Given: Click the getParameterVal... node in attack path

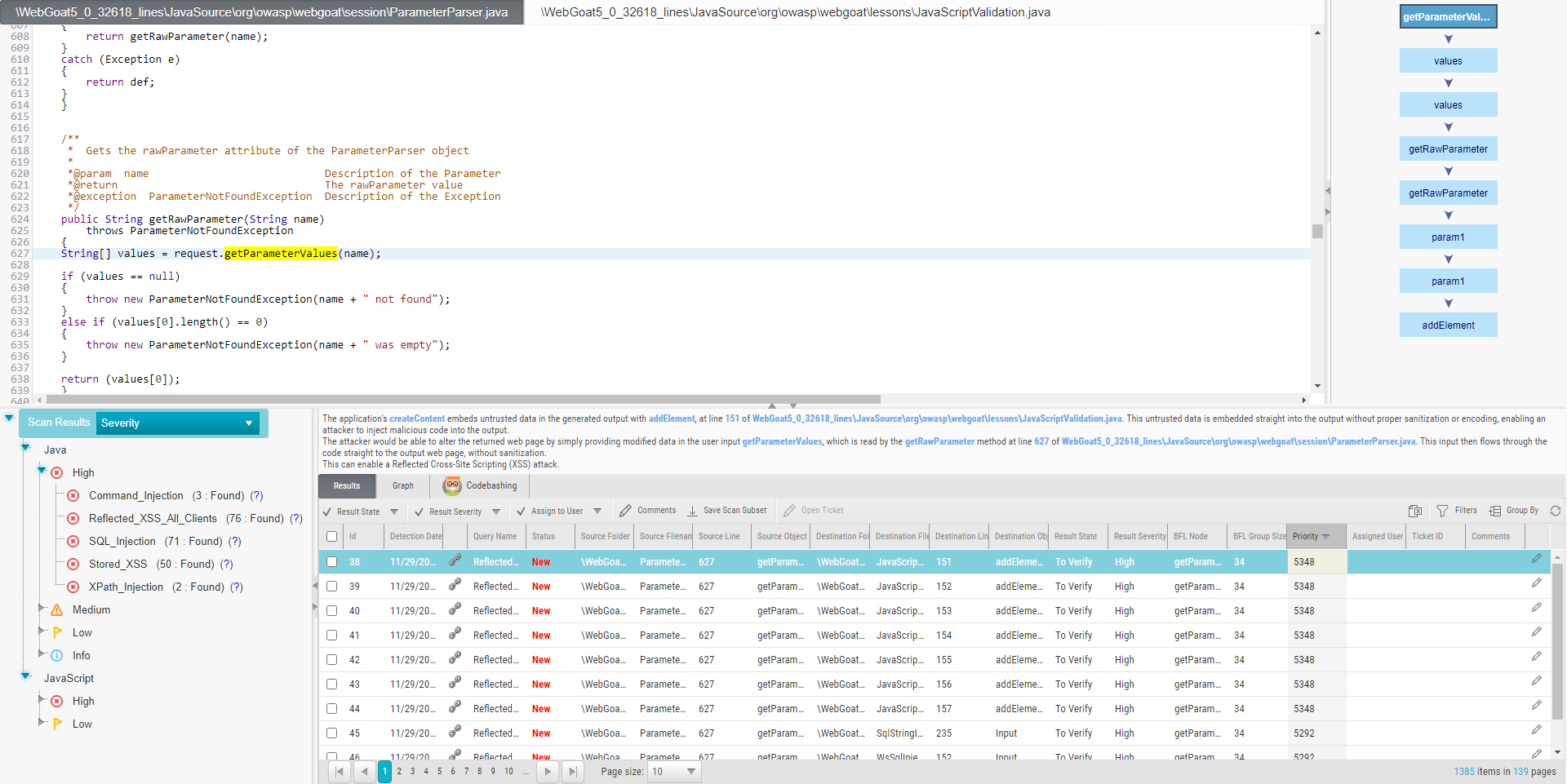Looking at the screenshot, I should tap(1448, 16).
